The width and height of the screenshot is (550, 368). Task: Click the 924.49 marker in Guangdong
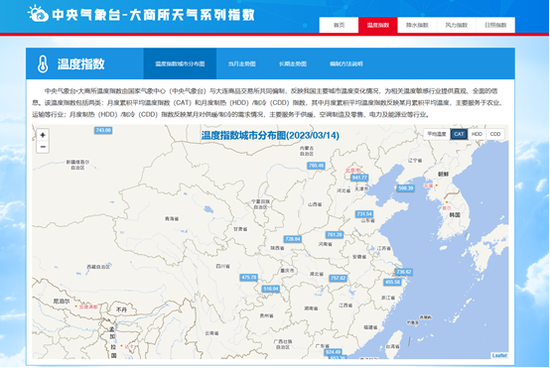point(333,352)
